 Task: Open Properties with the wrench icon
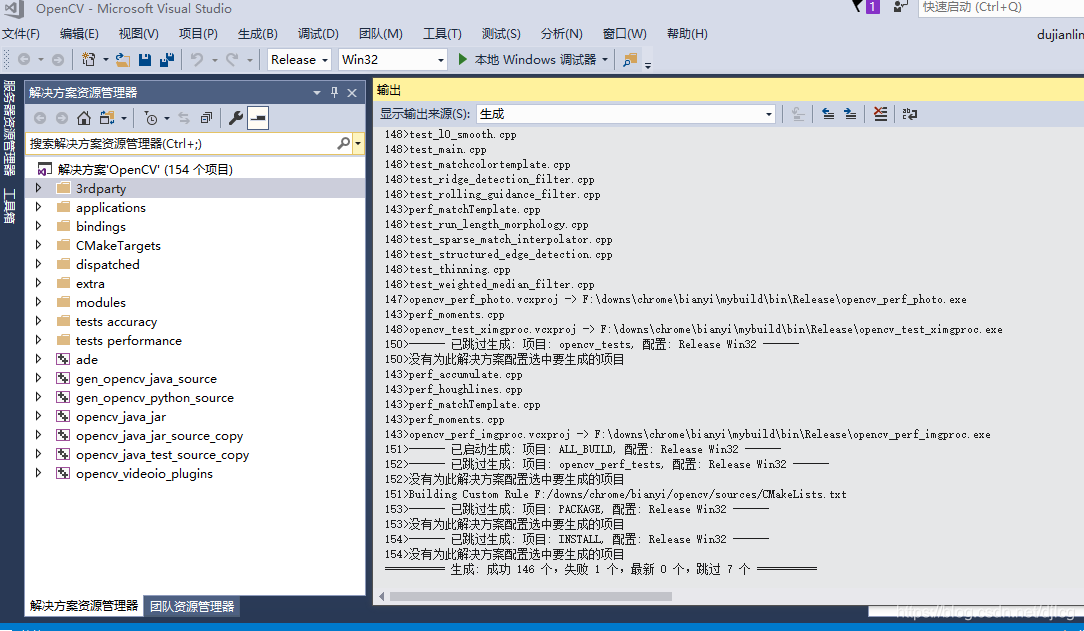pyautogui.click(x=236, y=118)
